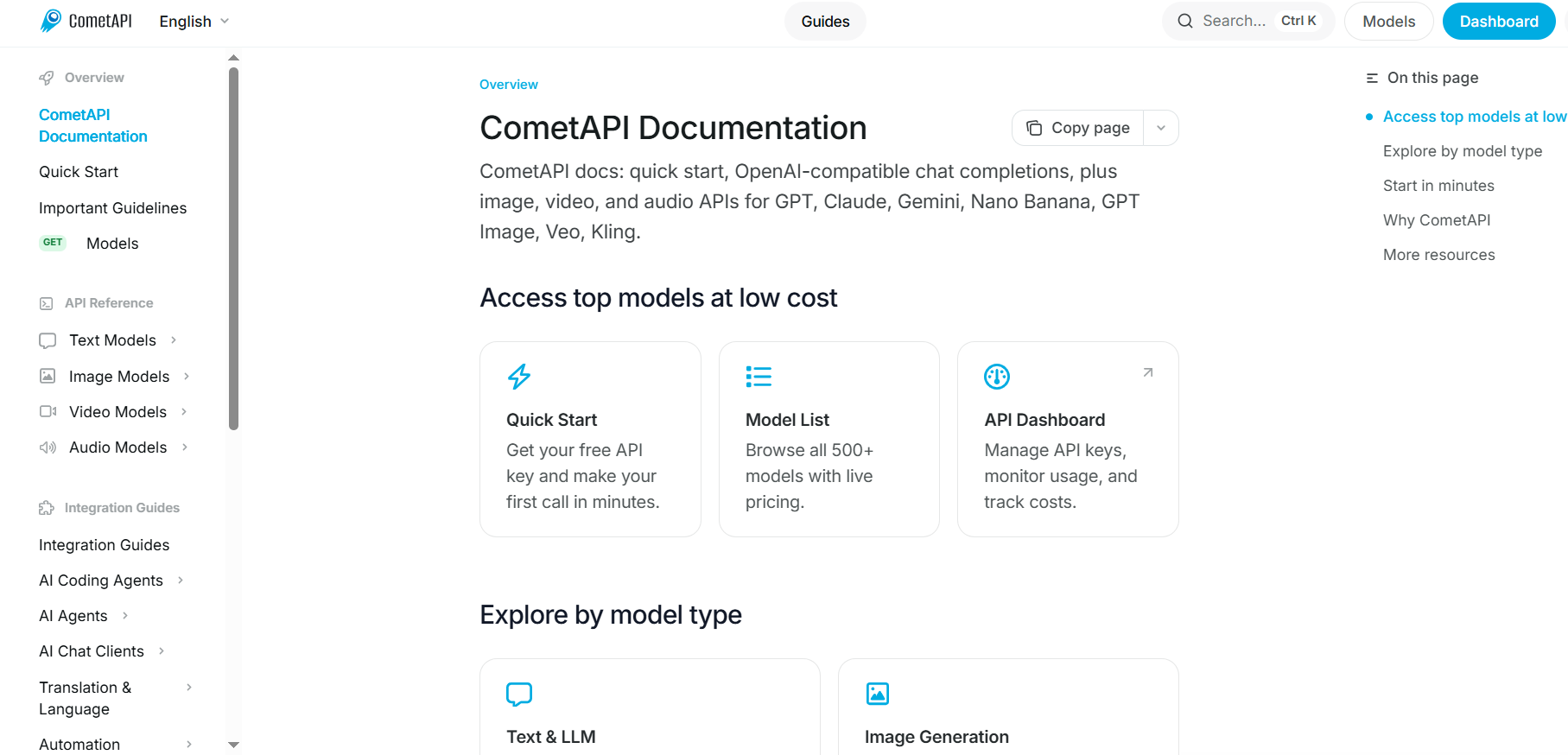This screenshot has width=1568, height=755.
Task: Expand the Audio Models sidebar section
Action: click(x=185, y=447)
